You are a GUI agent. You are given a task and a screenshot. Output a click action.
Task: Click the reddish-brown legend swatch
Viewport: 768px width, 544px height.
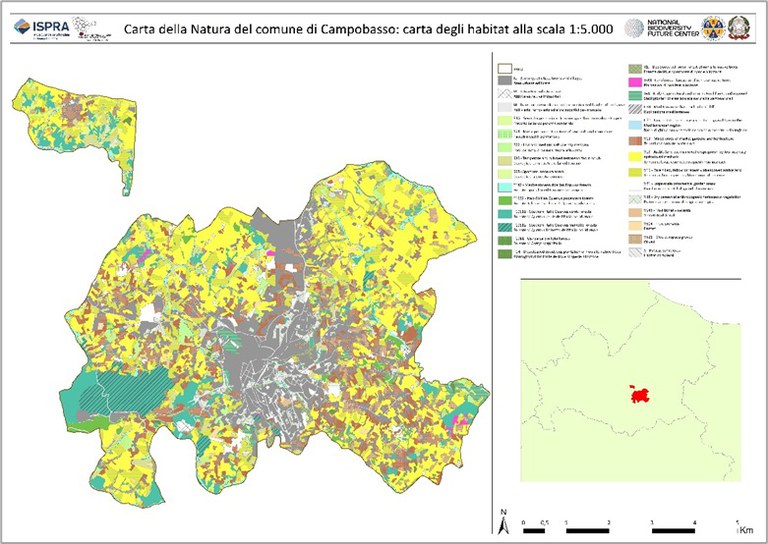click(633, 141)
